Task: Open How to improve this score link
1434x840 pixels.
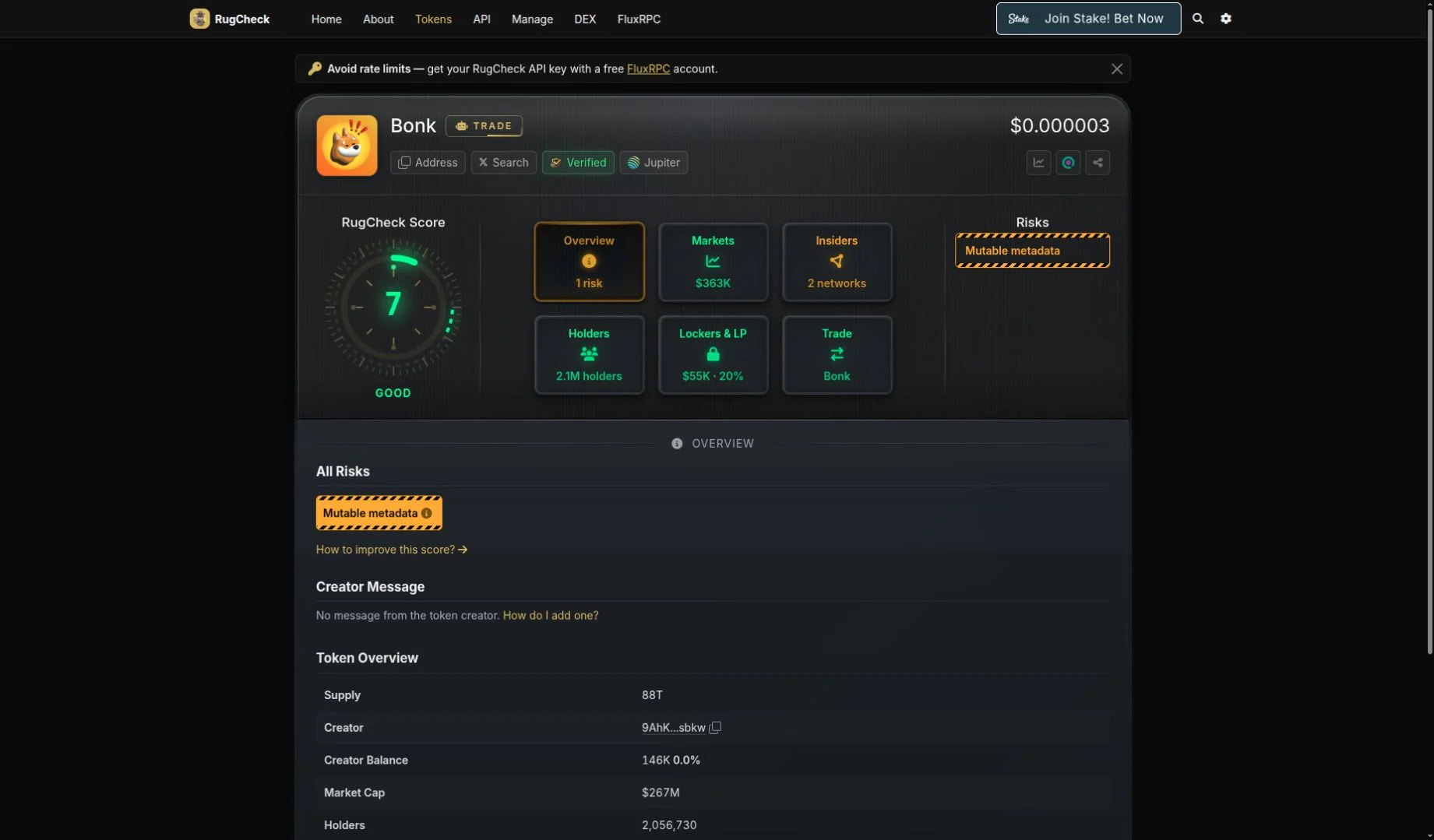Action: pyautogui.click(x=391, y=550)
